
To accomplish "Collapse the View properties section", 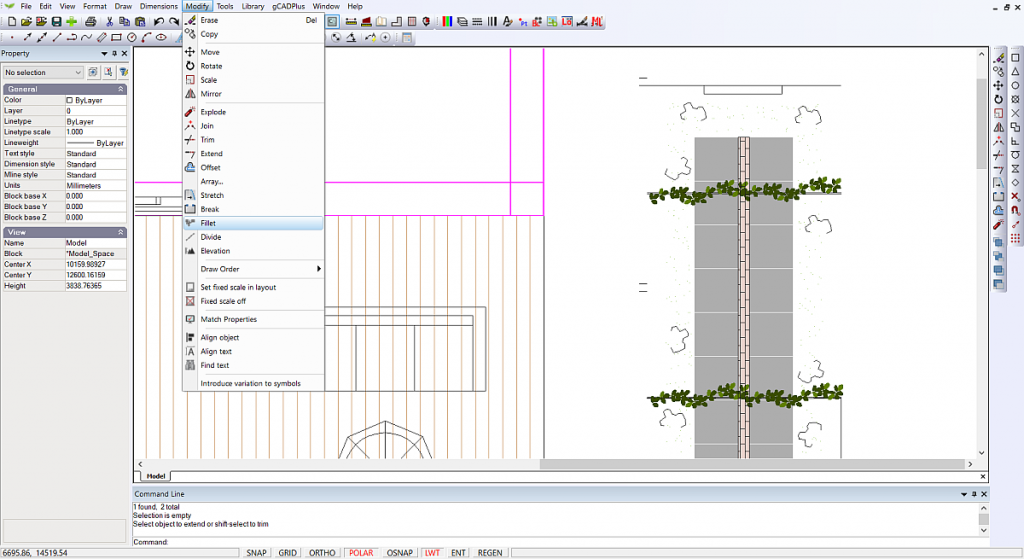I will [121, 232].
